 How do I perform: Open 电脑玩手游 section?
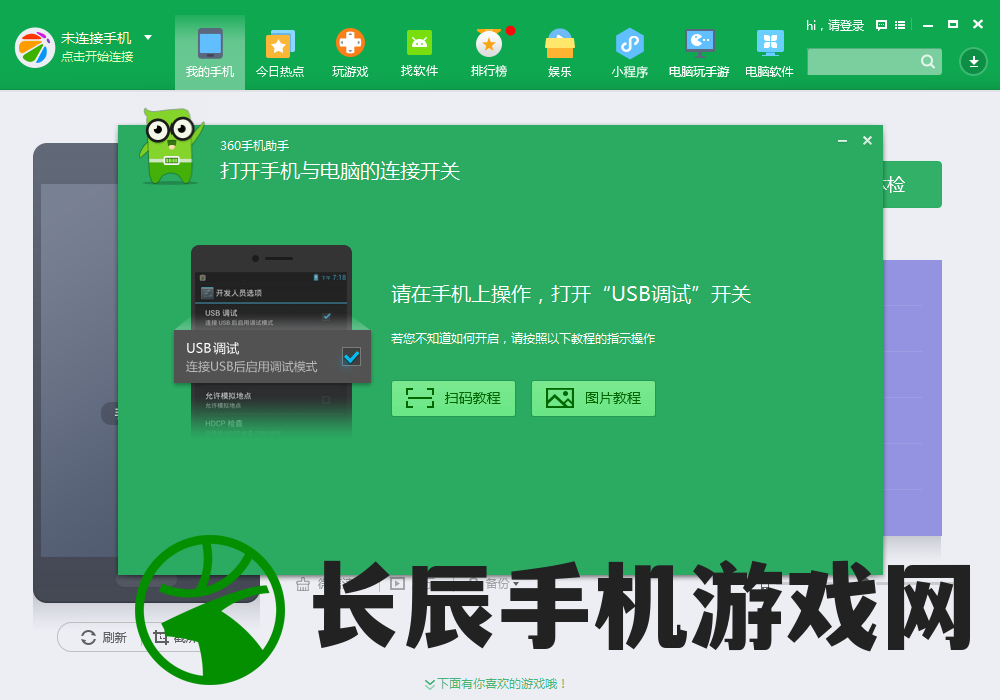[699, 52]
